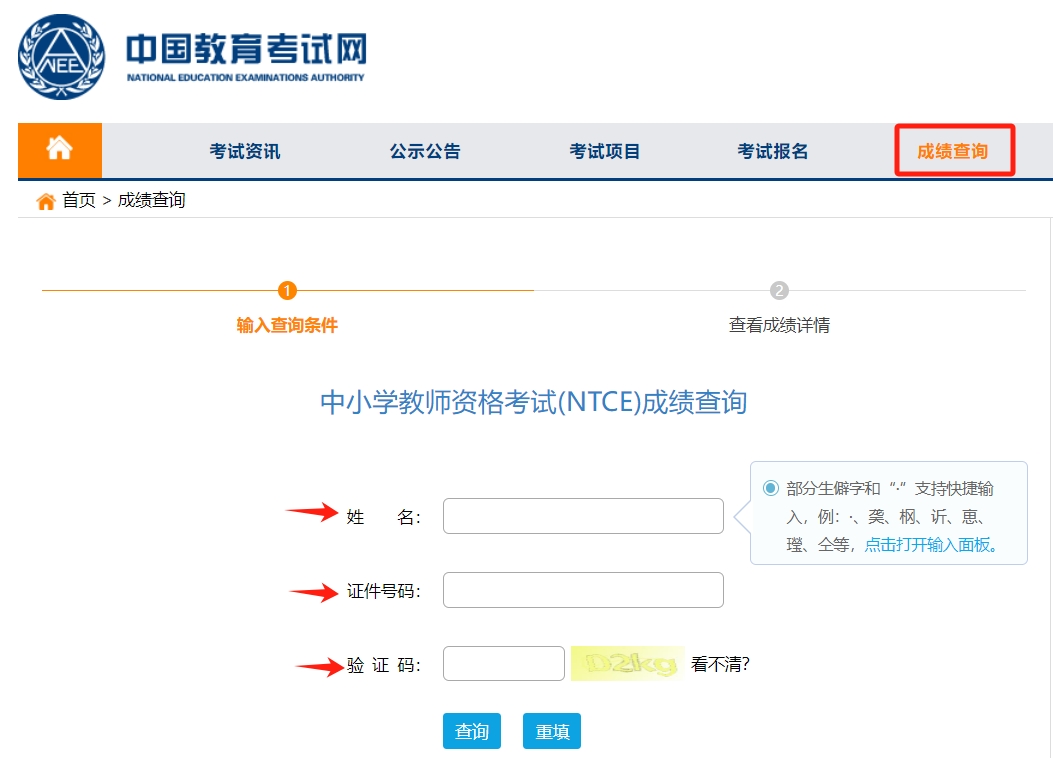Click the house icon in the breadcrumb

click(45, 200)
